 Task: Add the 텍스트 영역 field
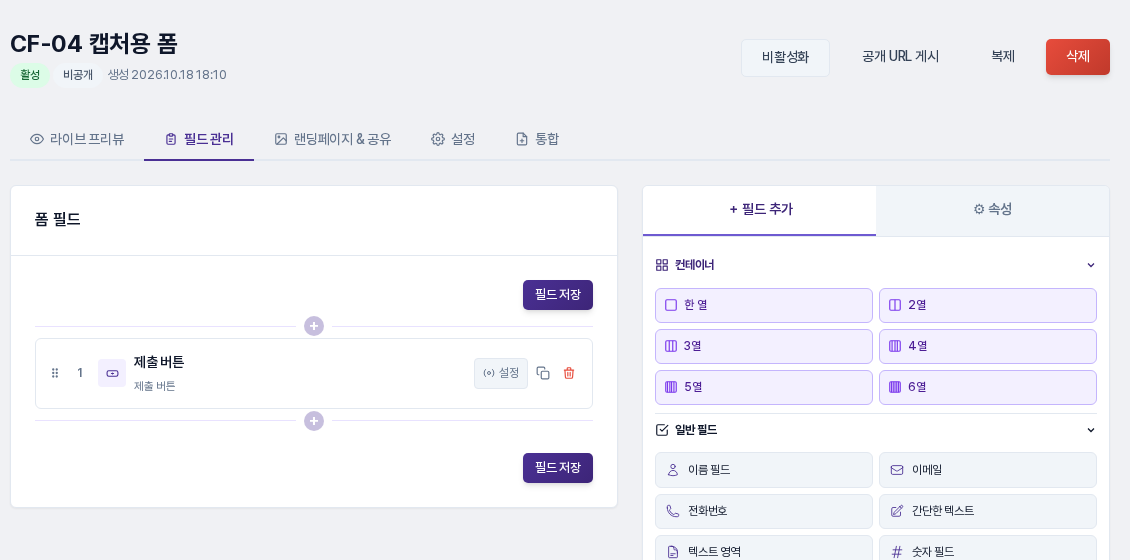(764, 548)
